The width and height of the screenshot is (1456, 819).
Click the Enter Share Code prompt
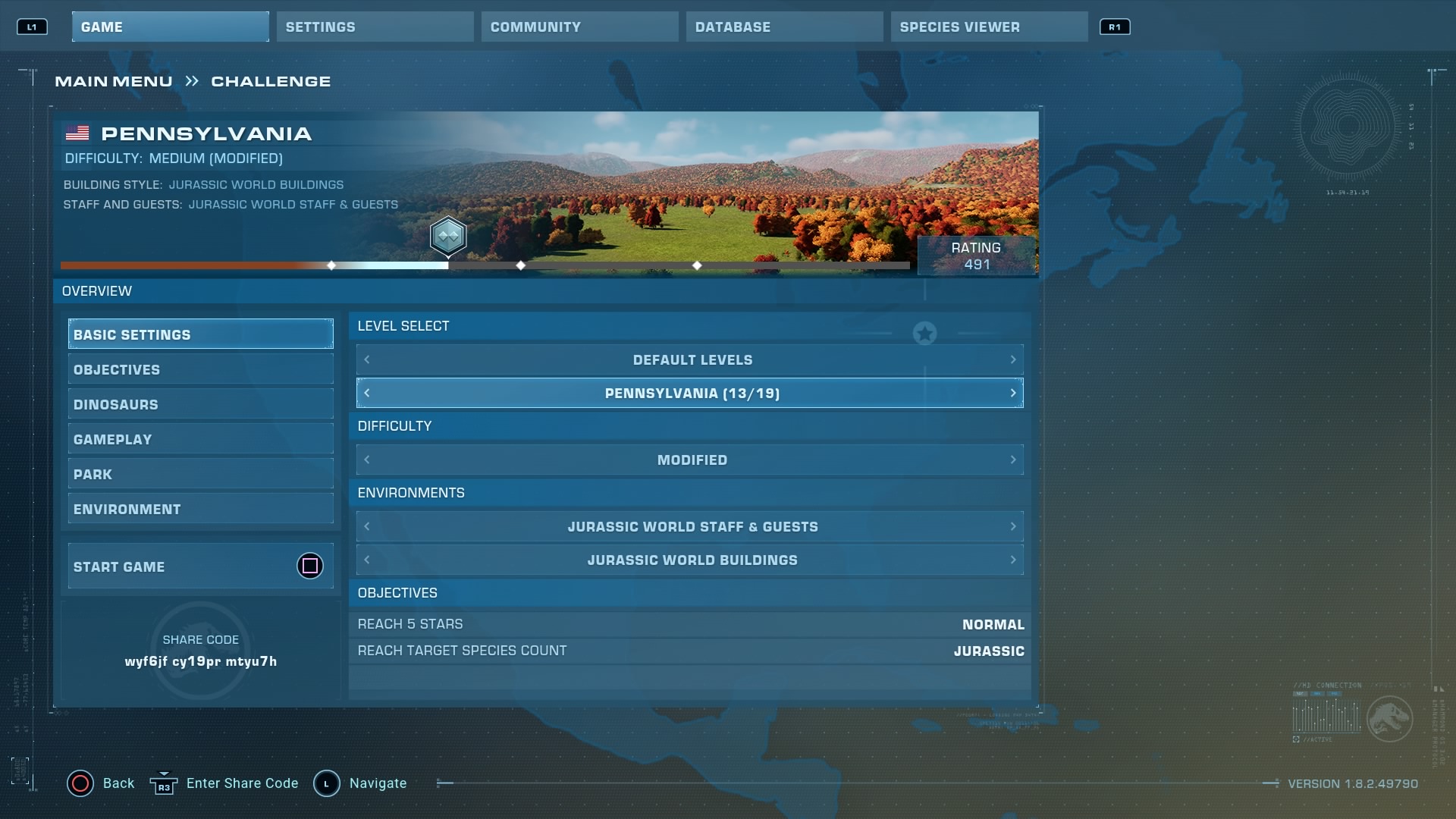243,783
